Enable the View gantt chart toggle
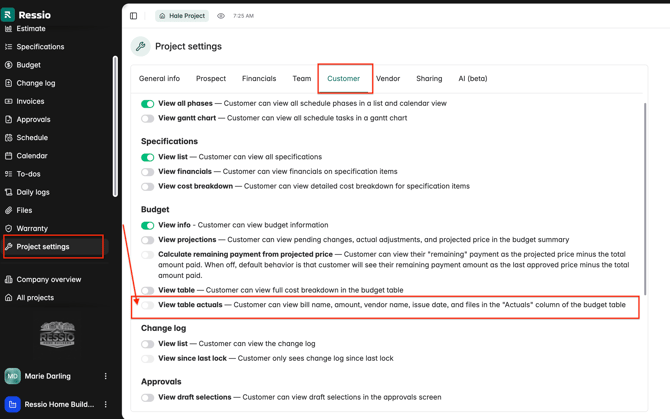The image size is (670, 419). [148, 118]
